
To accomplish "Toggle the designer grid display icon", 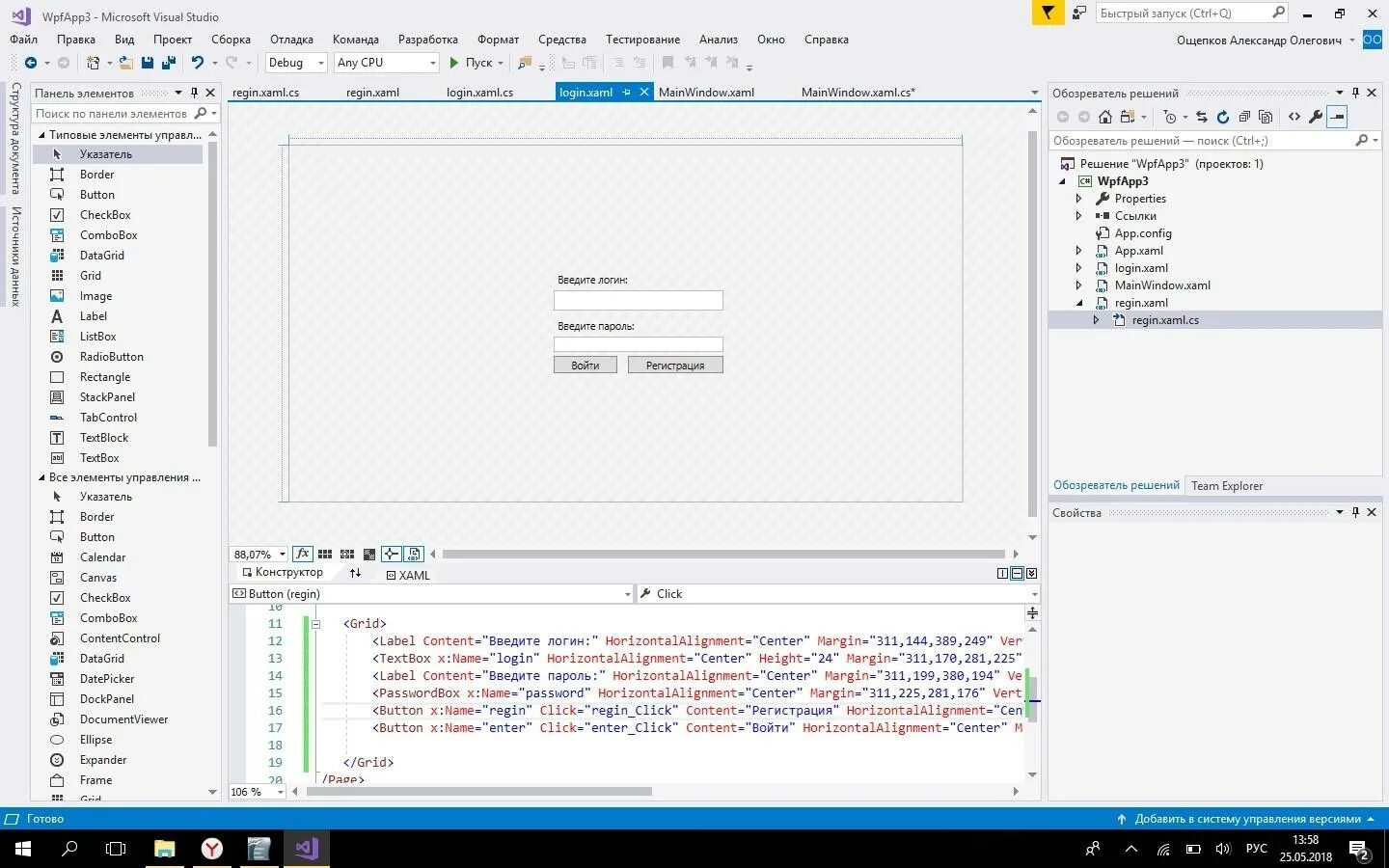I will (x=325, y=554).
